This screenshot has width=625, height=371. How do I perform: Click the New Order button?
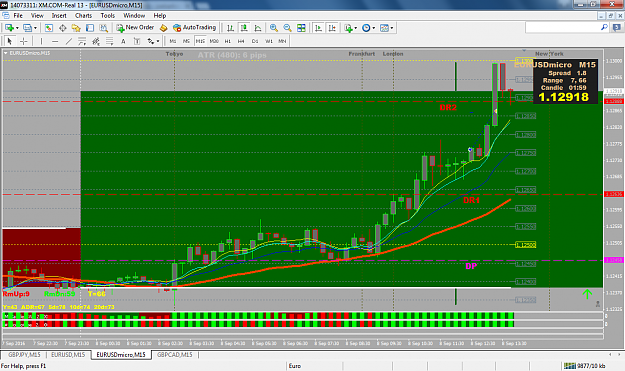pyautogui.click(x=135, y=27)
